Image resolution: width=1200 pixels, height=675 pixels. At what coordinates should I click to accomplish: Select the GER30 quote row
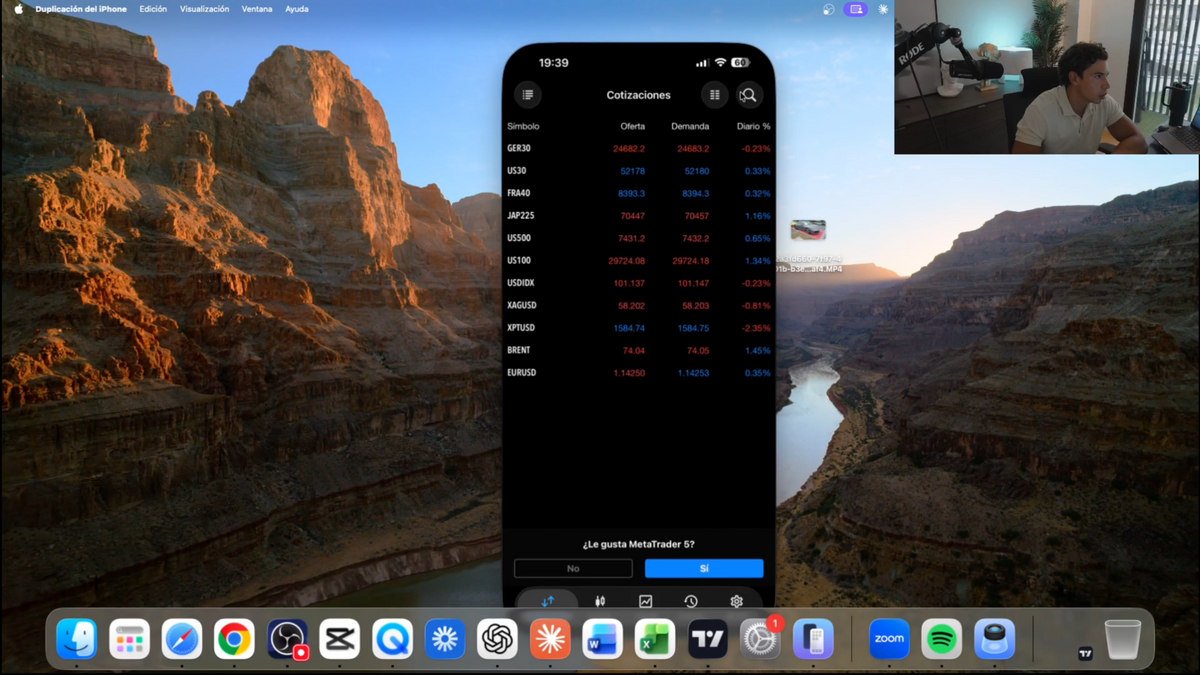(x=638, y=148)
